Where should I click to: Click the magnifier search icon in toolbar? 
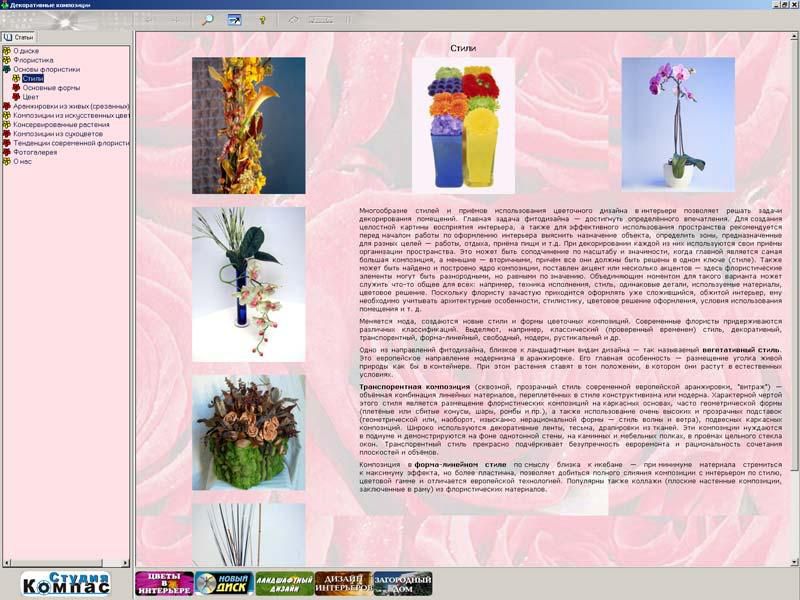pos(207,19)
